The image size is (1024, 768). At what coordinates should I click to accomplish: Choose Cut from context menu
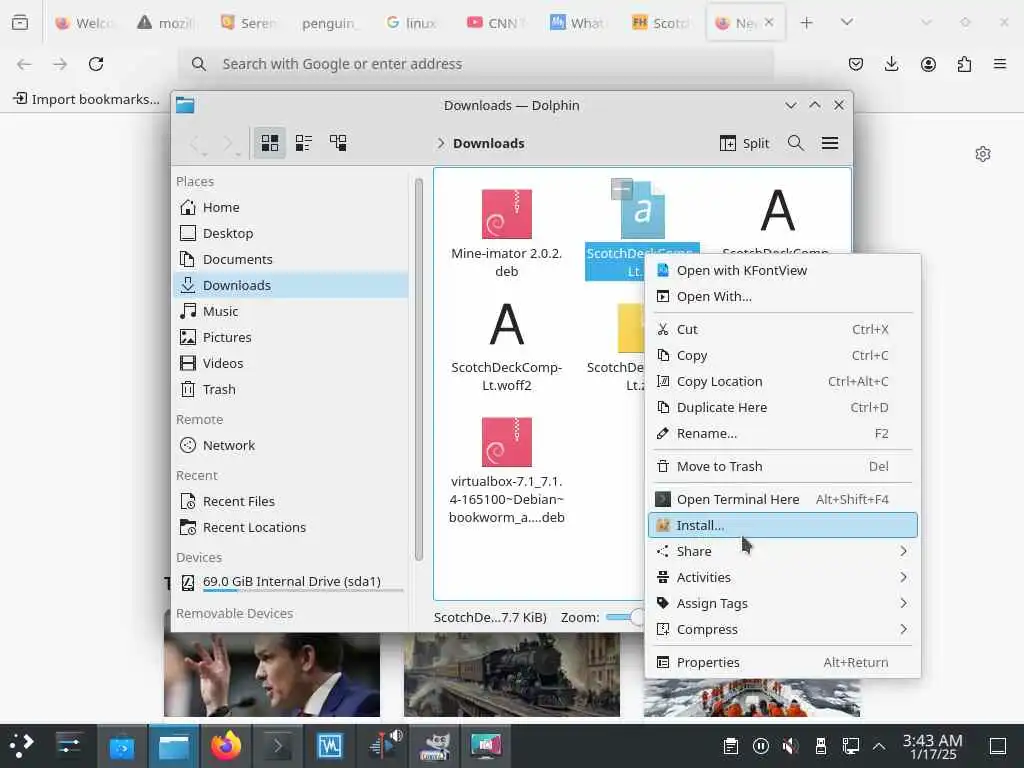pos(783,329)
